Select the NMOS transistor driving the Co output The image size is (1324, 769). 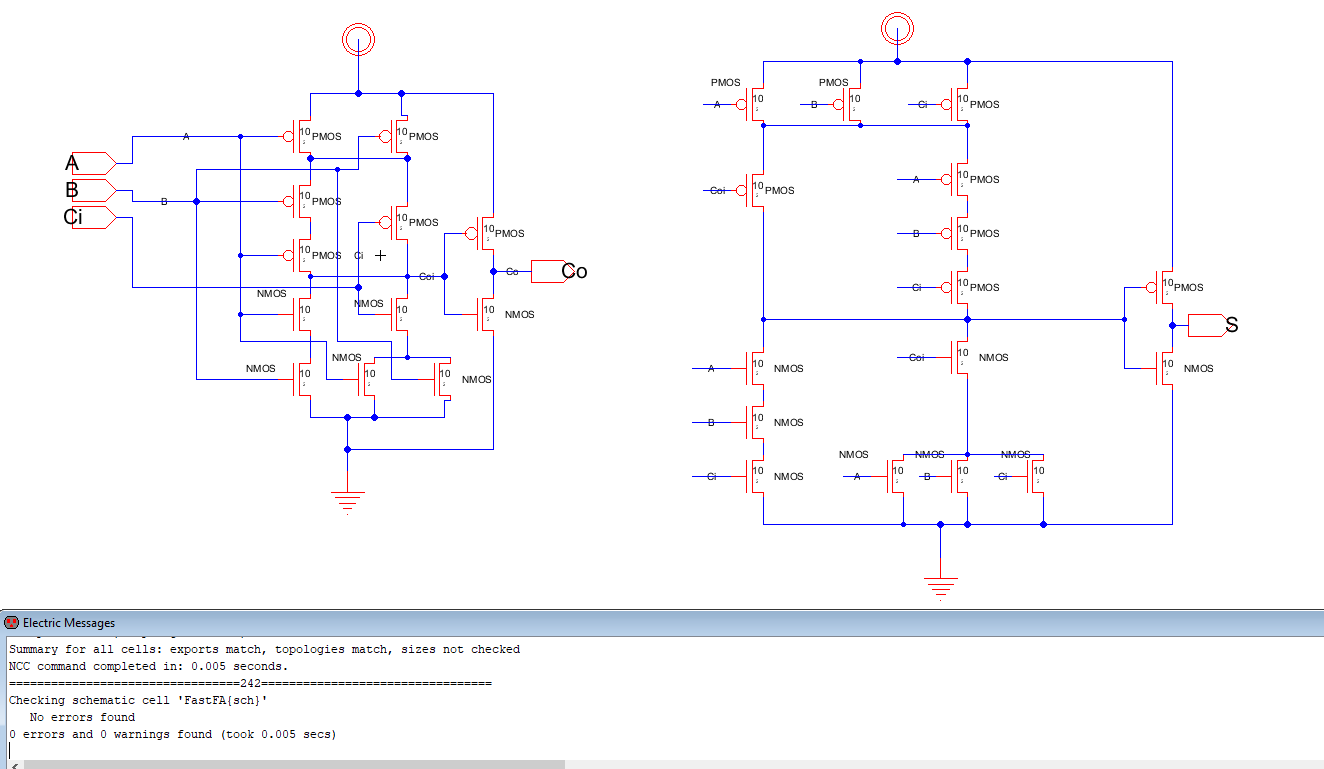coord(487,315)
